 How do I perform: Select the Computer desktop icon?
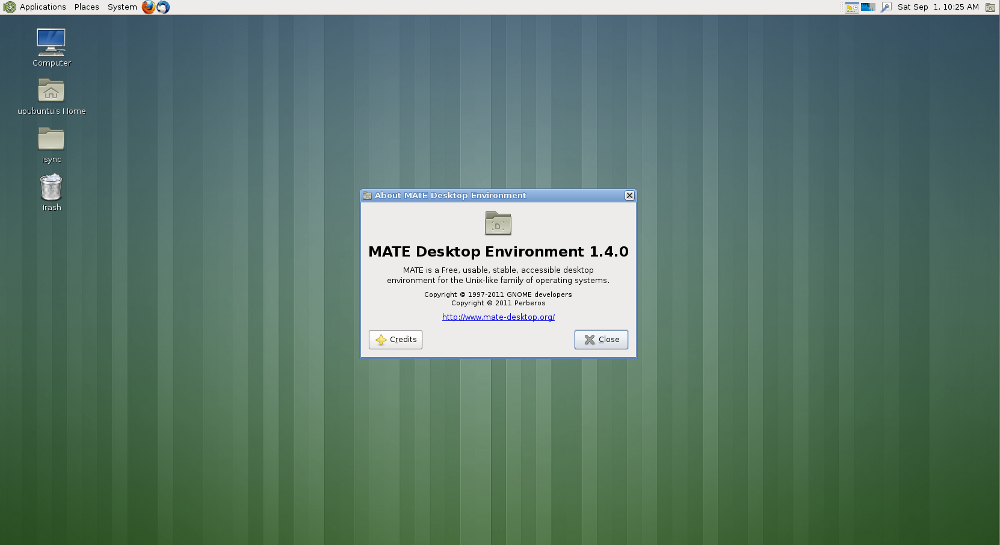point(51,47)
